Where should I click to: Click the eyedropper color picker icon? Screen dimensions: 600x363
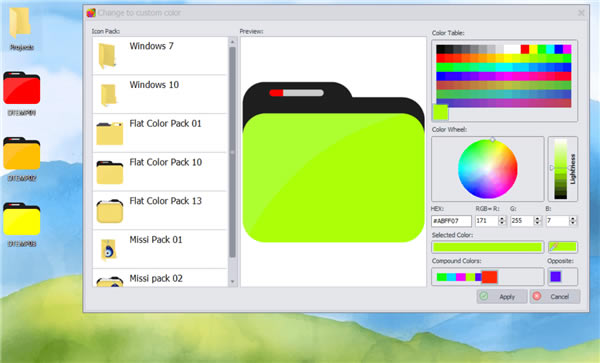point(554,247)
